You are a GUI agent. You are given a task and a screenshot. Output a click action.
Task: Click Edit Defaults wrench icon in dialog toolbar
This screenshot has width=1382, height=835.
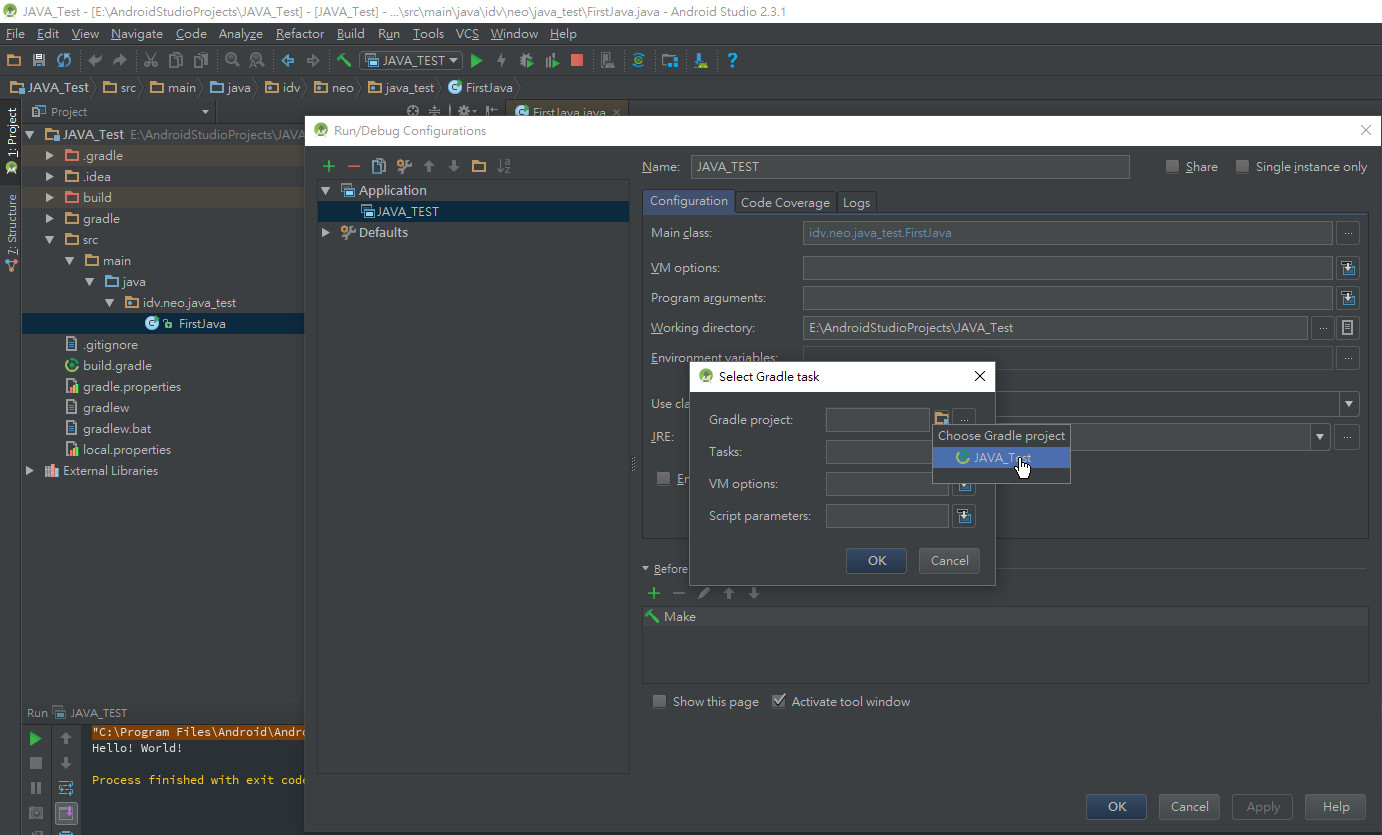[404, 166]
